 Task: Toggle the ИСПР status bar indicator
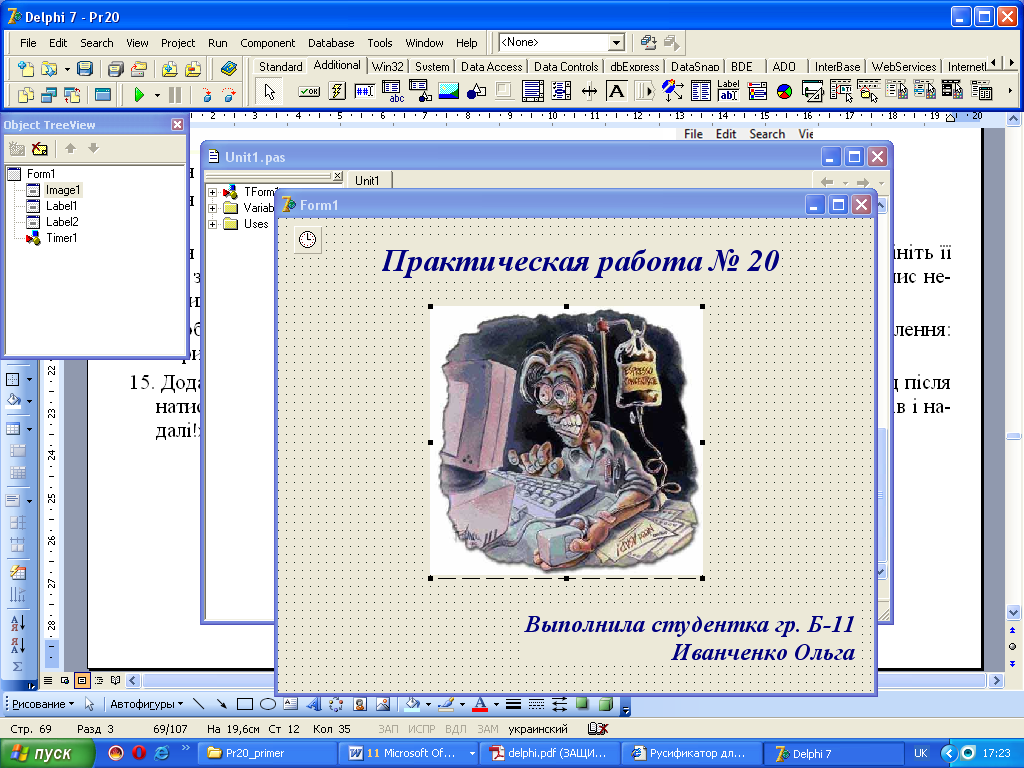pyautogui.click(x=421, y=729)
